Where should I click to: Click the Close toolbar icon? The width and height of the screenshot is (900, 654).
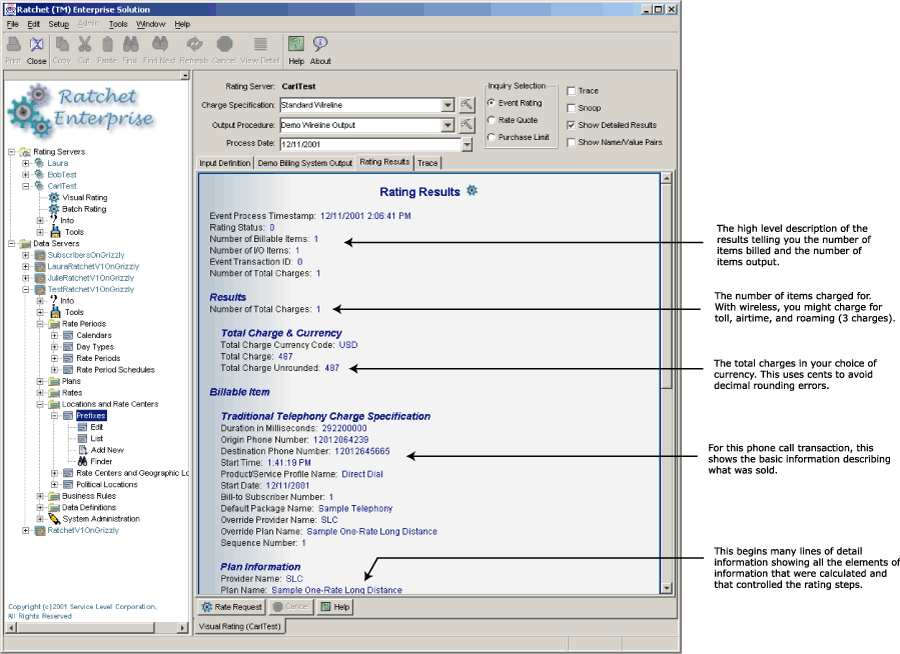point(37,45)
